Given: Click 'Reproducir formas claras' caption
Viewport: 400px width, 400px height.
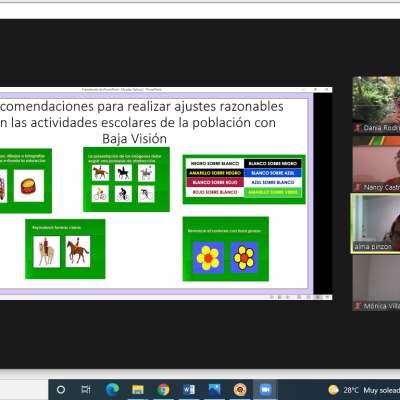Looking at the screenshot, I should pyautogui.click(x=57, y=227).
